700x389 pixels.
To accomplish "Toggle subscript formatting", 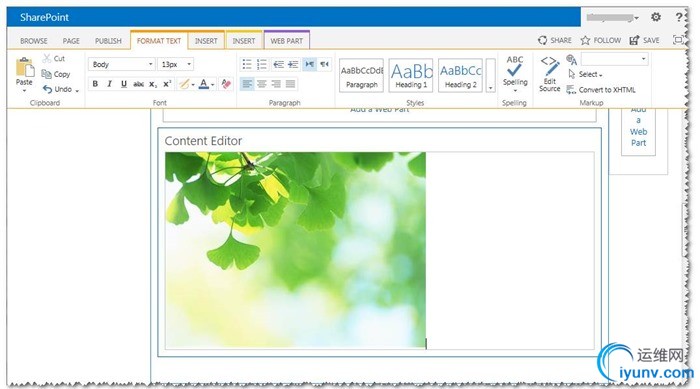I will coord(153,84).
